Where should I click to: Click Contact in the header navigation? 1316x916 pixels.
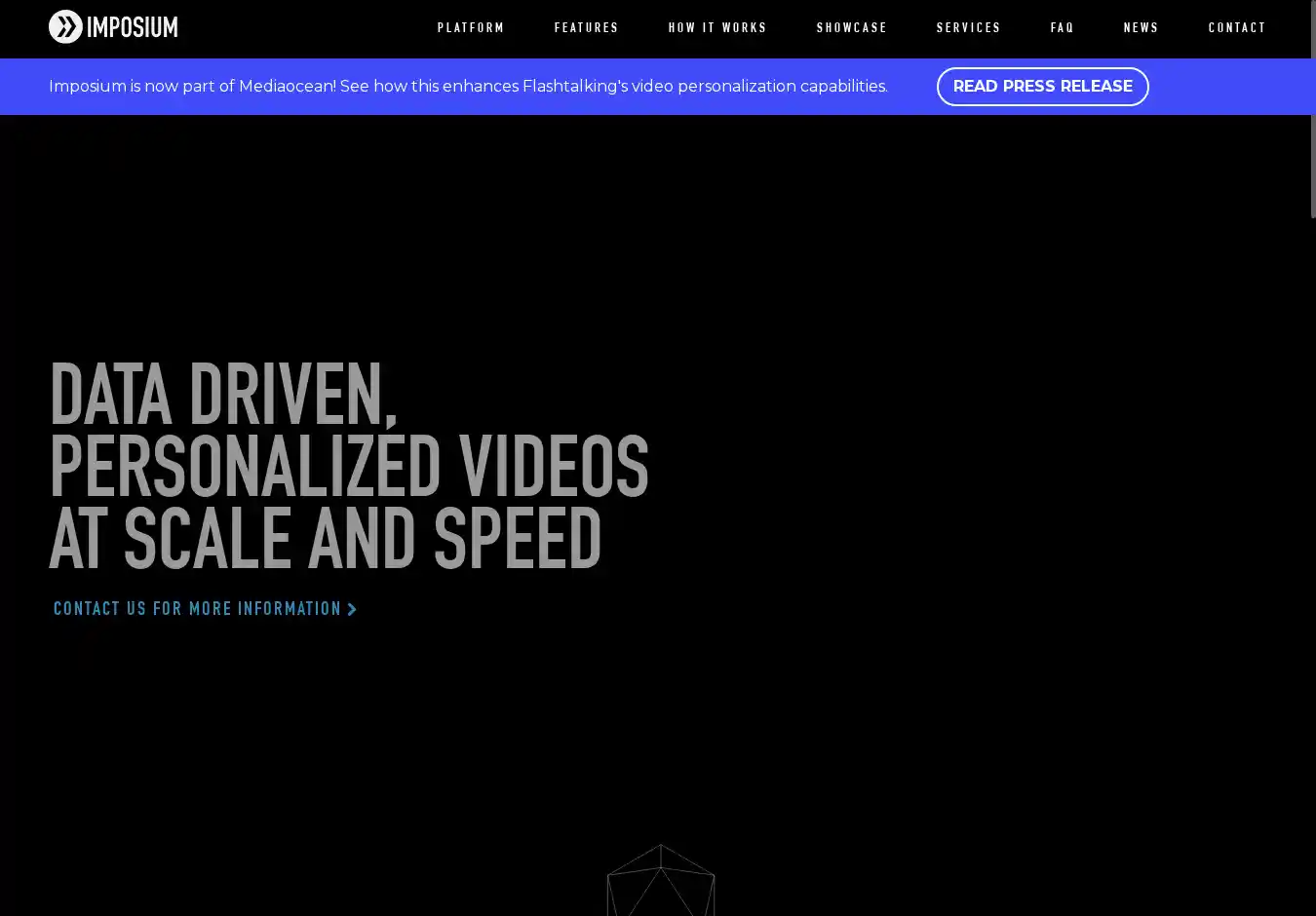coord(1237,28)
